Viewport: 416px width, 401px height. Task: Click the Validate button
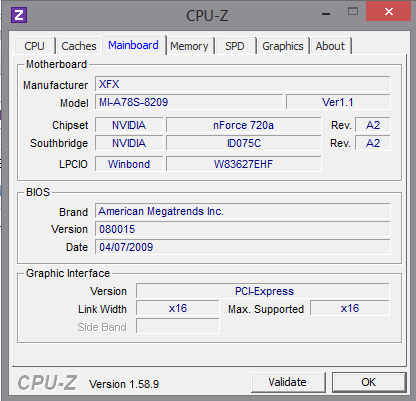tap(288, 382)
